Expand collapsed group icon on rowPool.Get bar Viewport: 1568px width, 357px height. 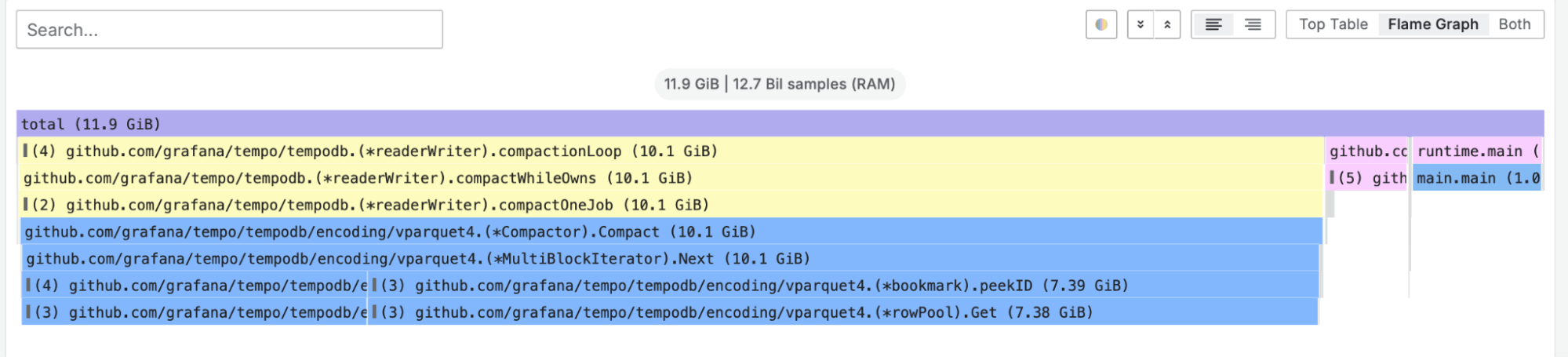375,312
